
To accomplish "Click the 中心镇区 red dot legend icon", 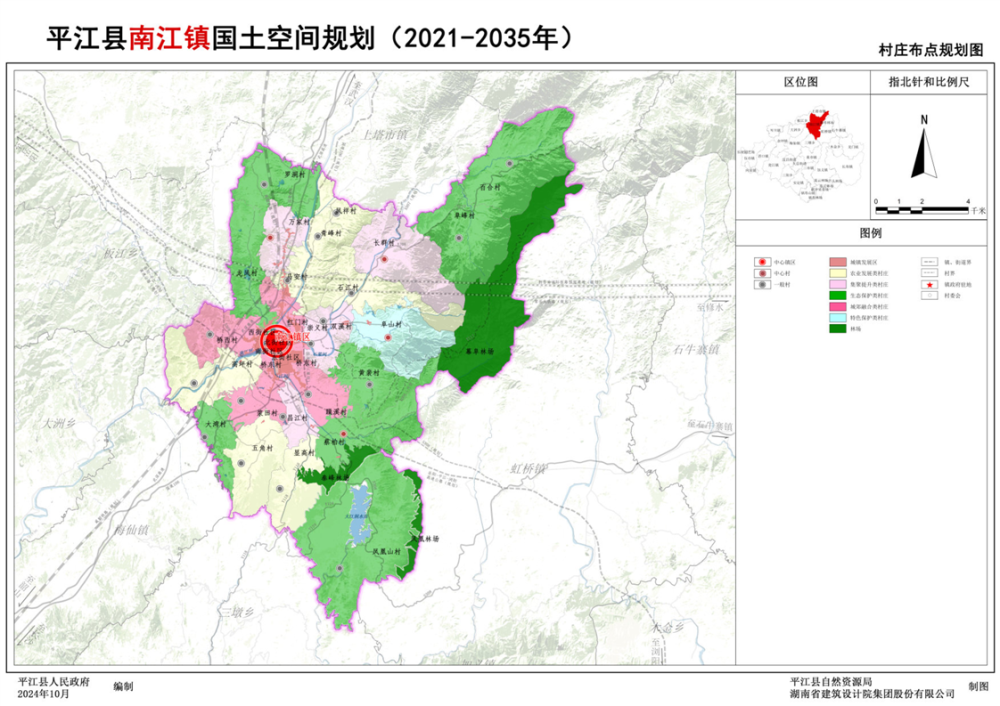I will [x=761, y=261].
